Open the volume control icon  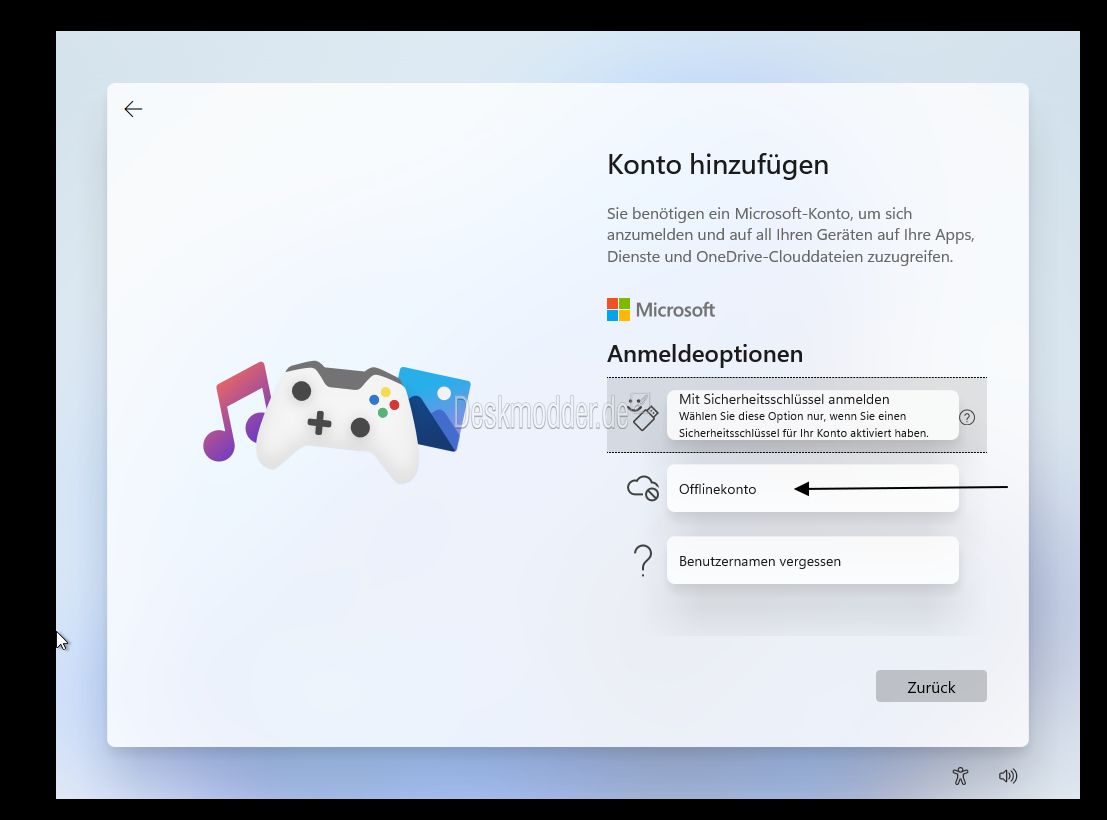tap(1007, 776)
